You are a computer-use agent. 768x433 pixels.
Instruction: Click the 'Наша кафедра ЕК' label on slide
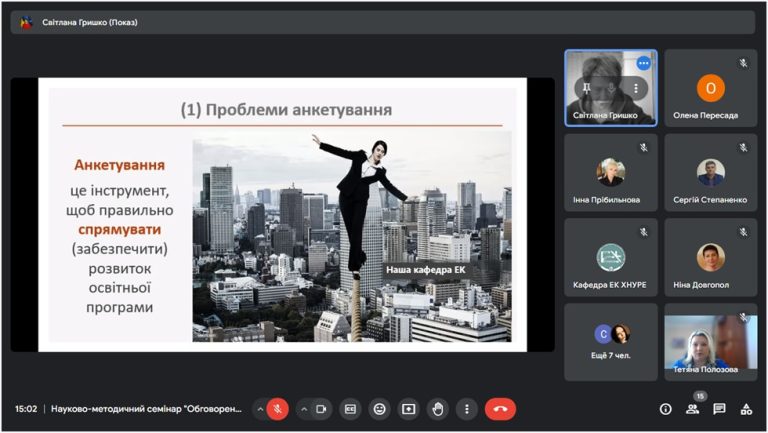(426, 269)
